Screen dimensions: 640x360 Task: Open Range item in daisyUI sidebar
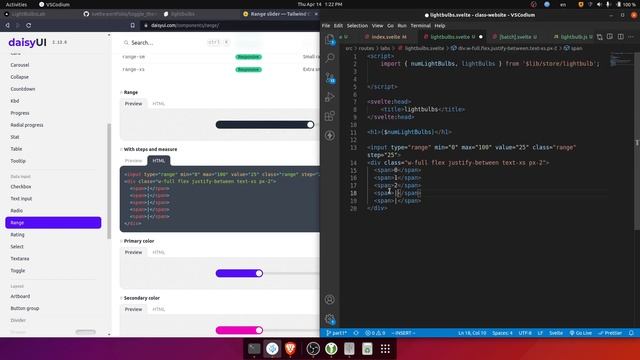(53, 222)
